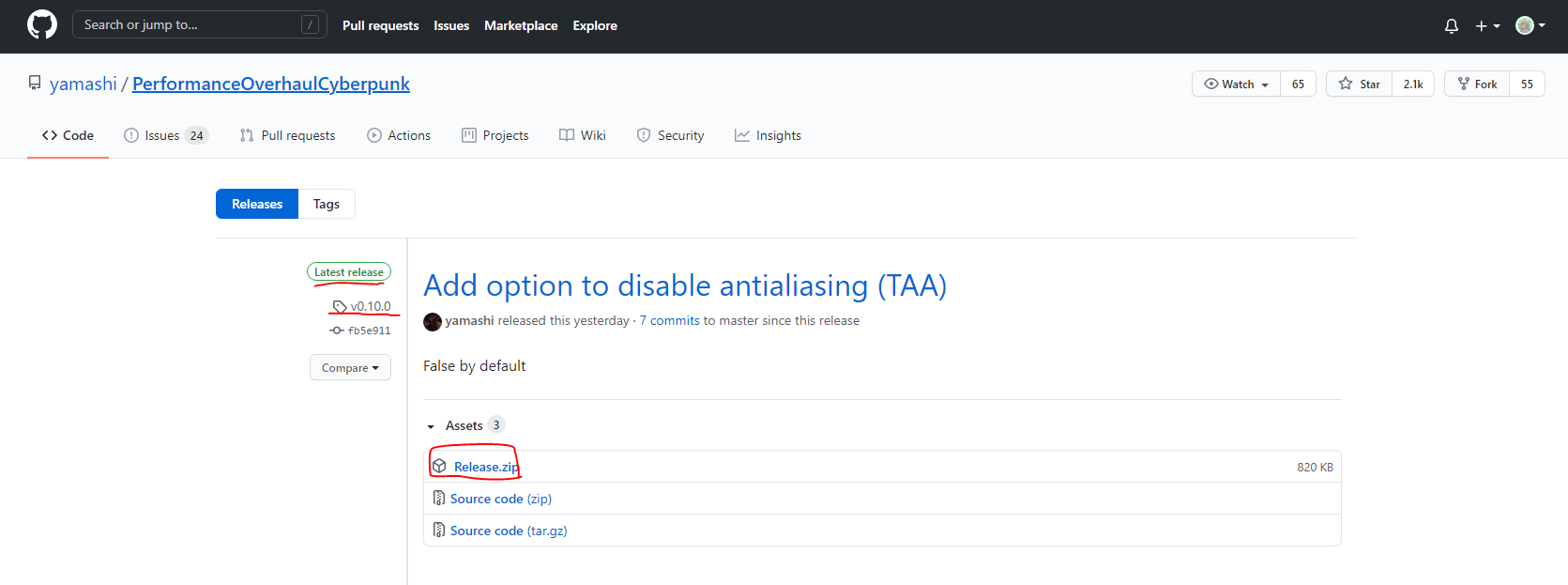1568x585 pixels.
Task: Click the file icon beside Source code (zip)
Action: coord(439,498)
